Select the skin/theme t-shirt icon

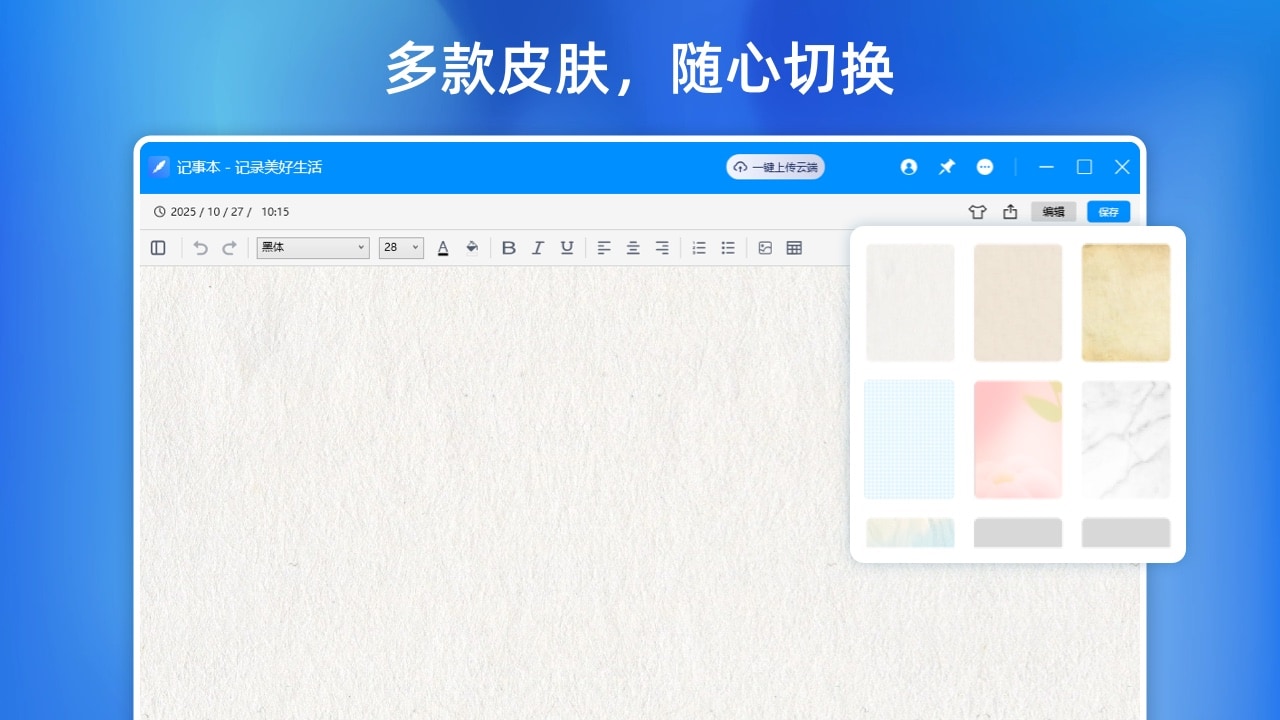click(x=977, y=211)
